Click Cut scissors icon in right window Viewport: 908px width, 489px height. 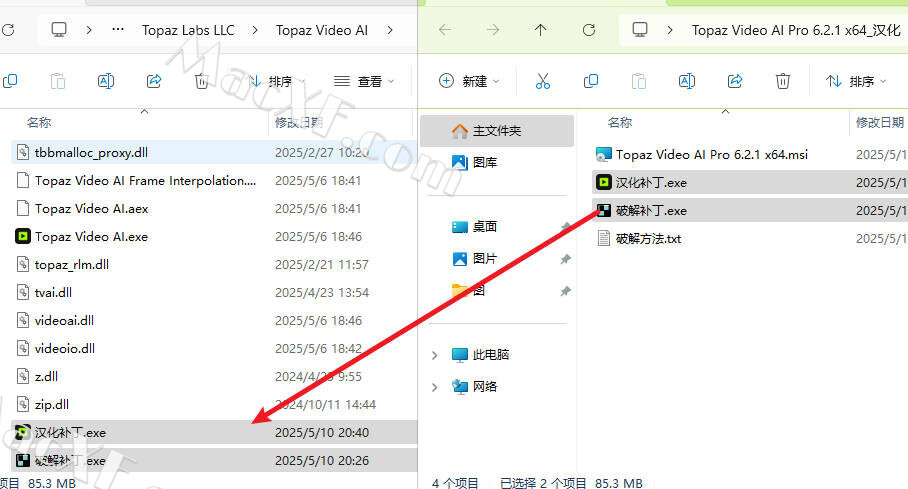543,81
